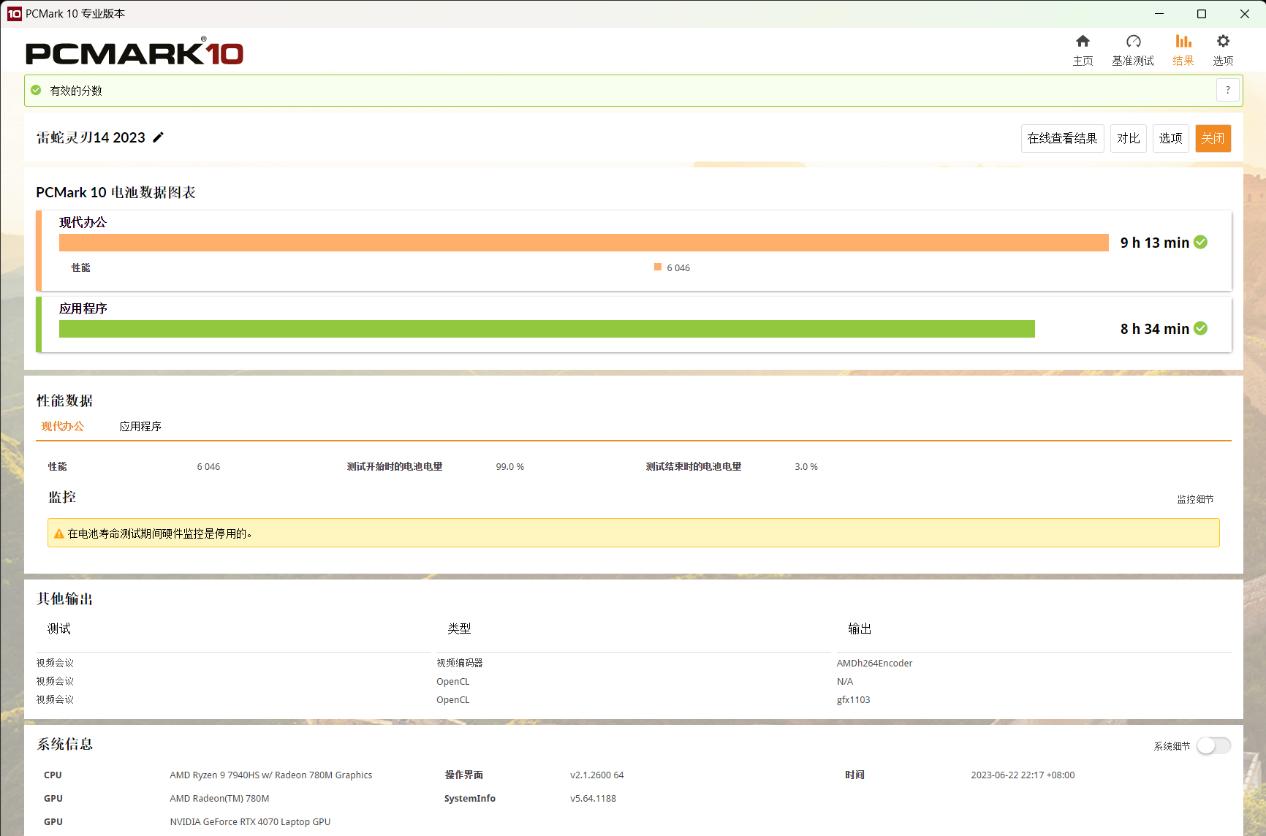1266x836 pixels.
Task: Switch to the 应用程序 performance tab
Action: click(140, 426)
